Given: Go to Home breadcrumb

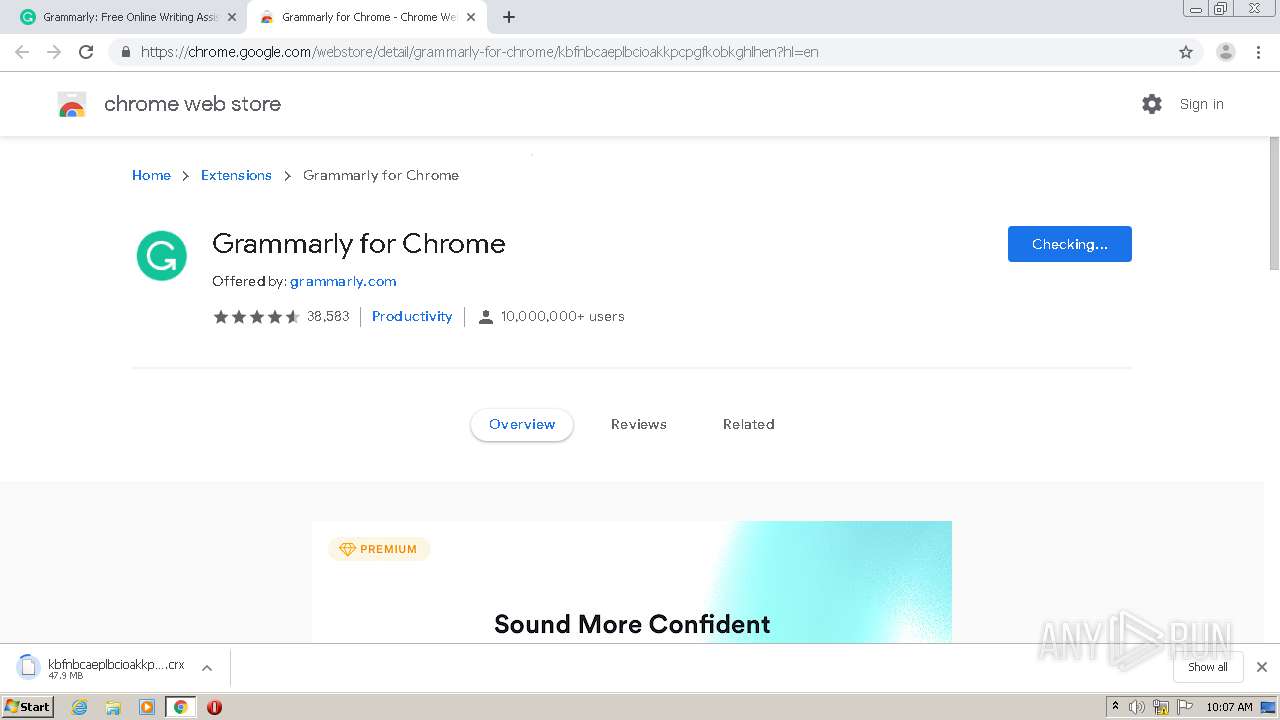Looking at the screenshot, I should tap(151, 175).
